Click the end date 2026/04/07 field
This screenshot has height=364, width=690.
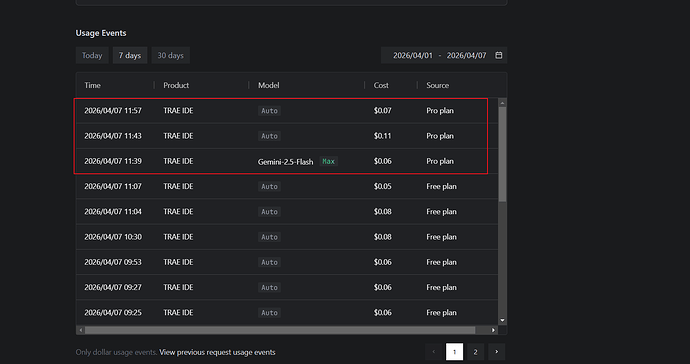(x=466, y=55)
